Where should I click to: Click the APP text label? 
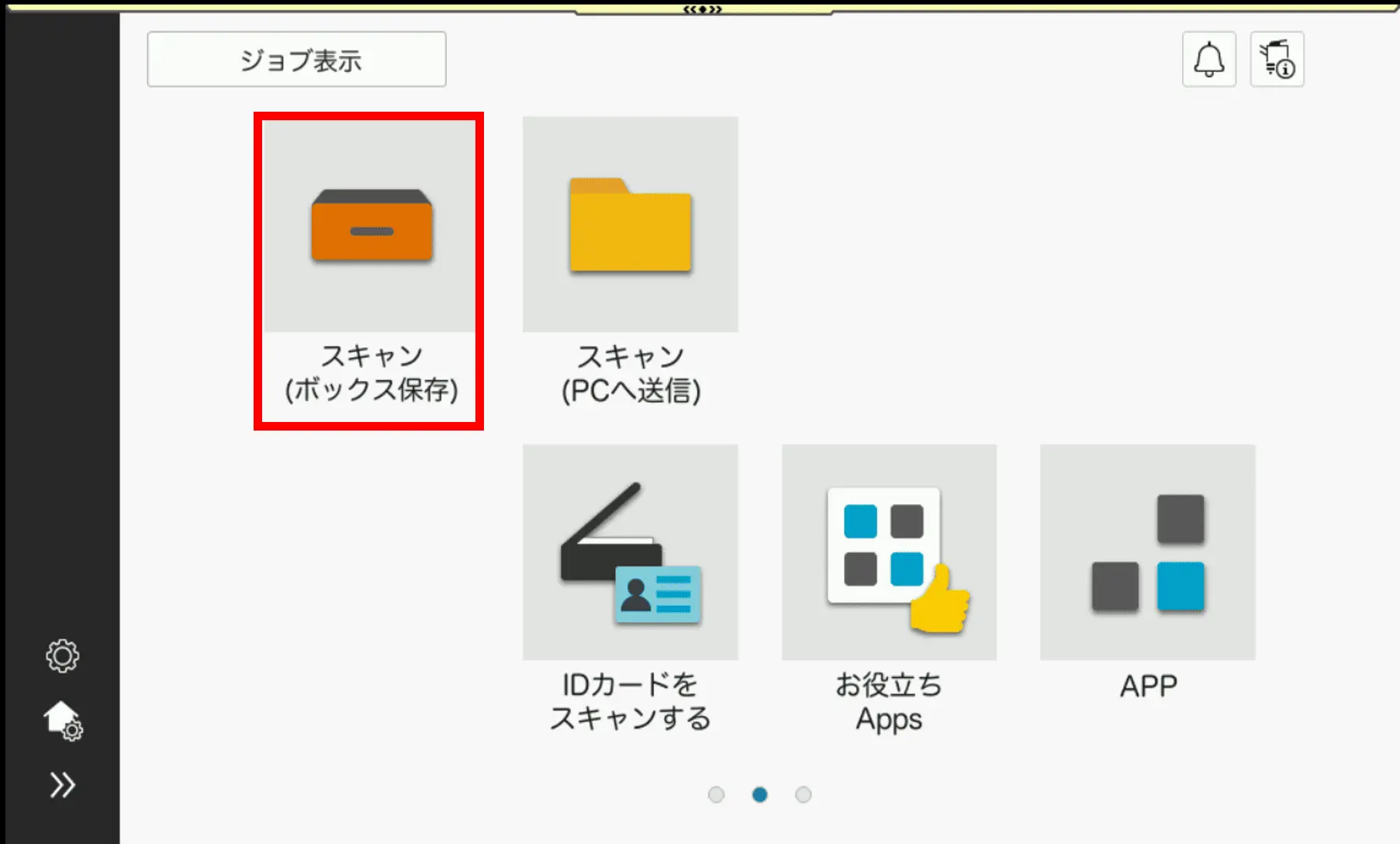pos(1148,686)
